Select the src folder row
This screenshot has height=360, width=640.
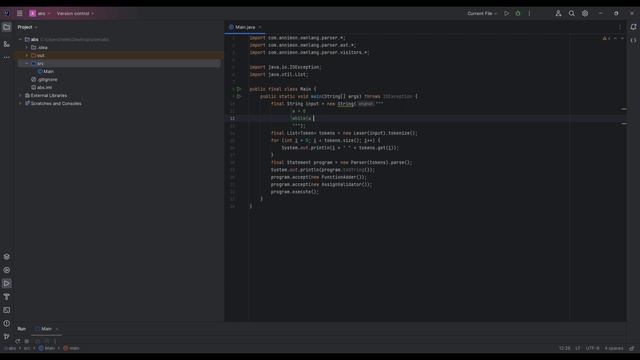[119, 64]
